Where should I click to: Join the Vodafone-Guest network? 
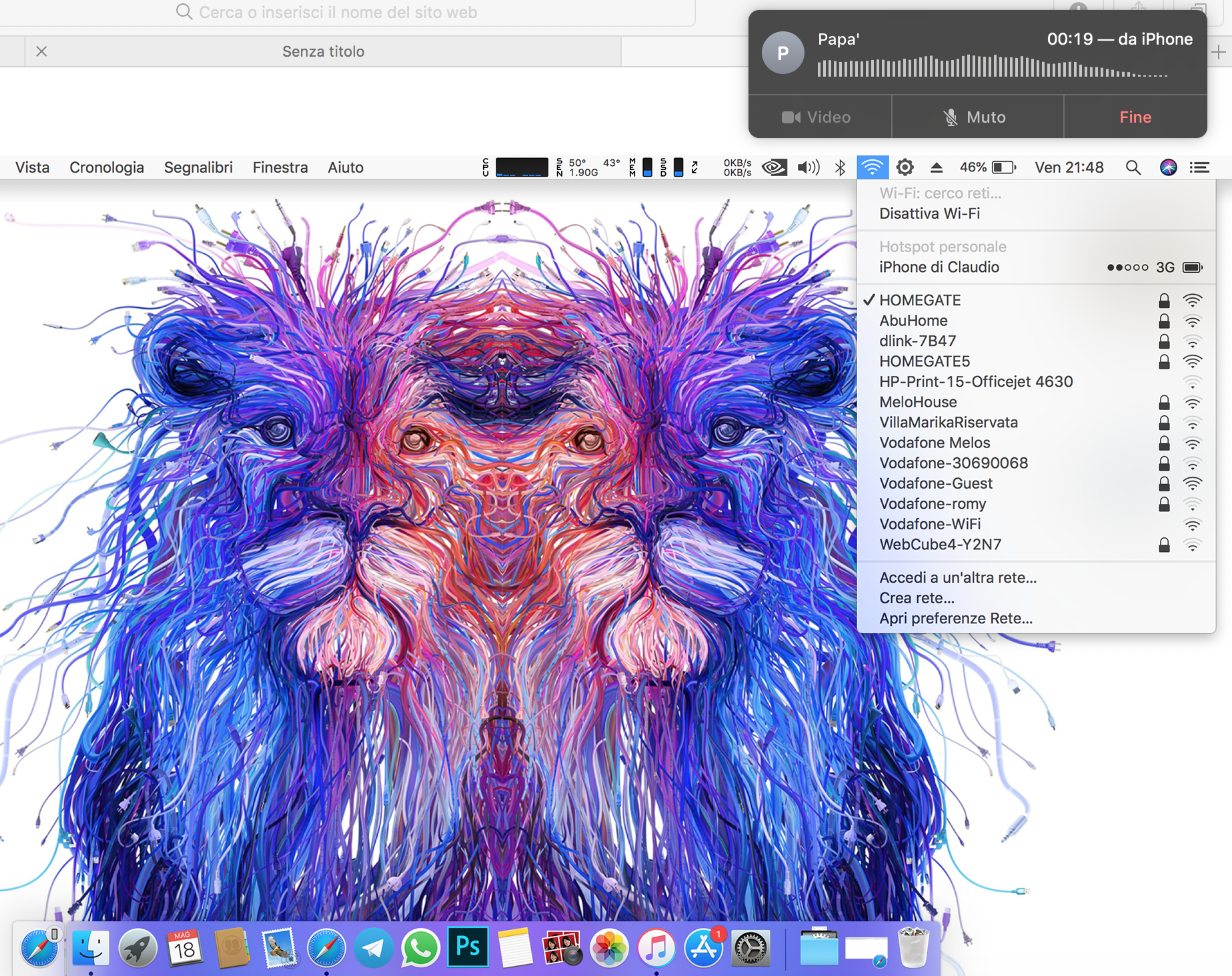[1036, 483]
